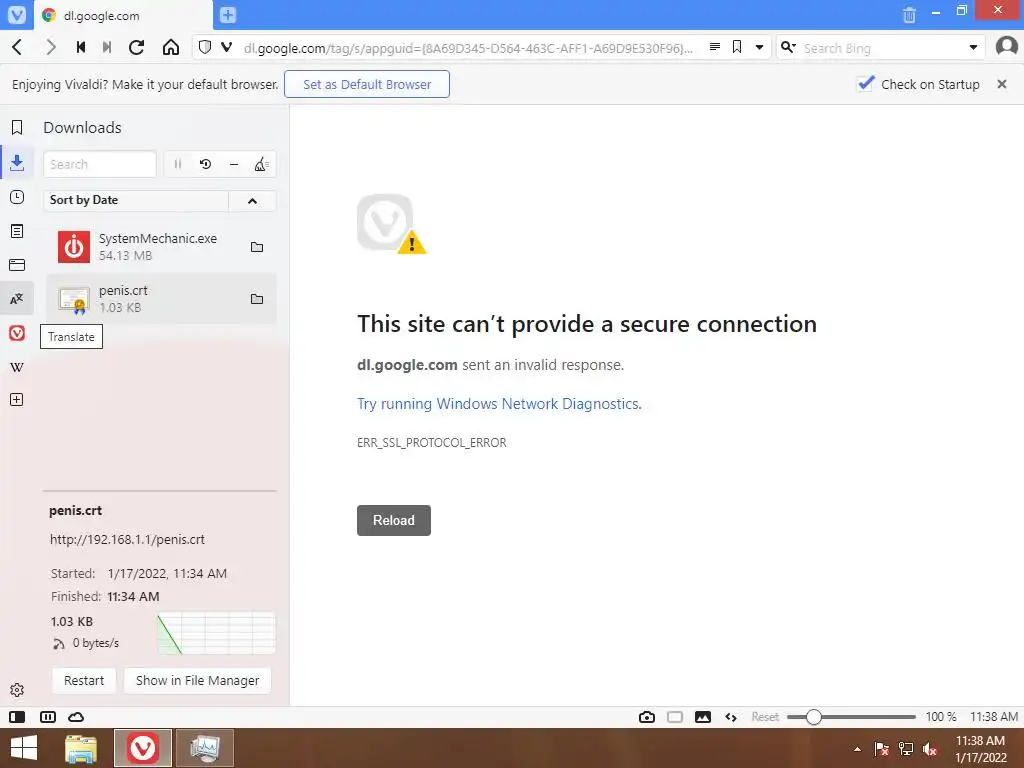Open Page Actions code icon
Viewport: 1024px width, 768px height.
click(731, 717)
